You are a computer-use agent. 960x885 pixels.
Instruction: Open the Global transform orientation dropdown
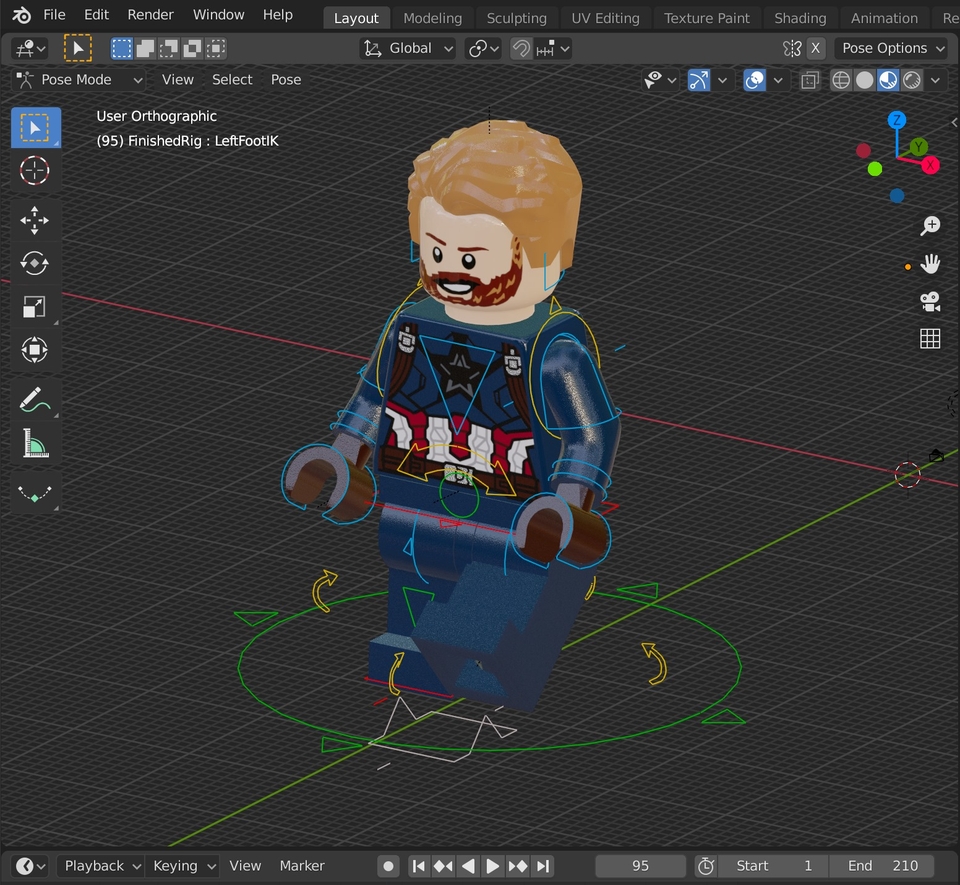tap(408, 48)
